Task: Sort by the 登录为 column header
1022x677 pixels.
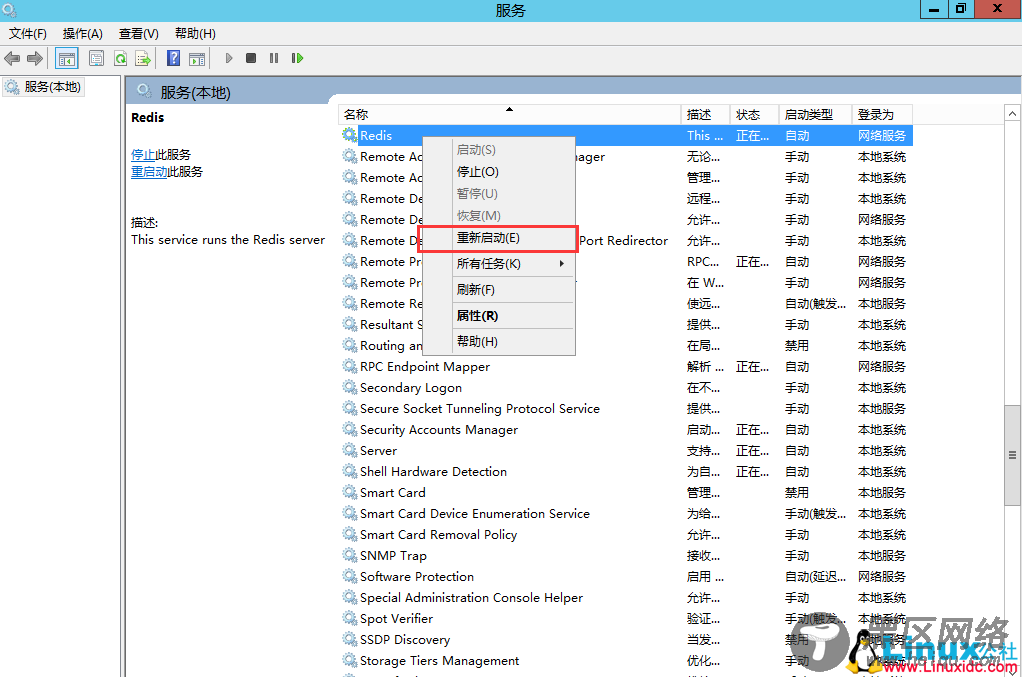Action: tap(882, 115)
